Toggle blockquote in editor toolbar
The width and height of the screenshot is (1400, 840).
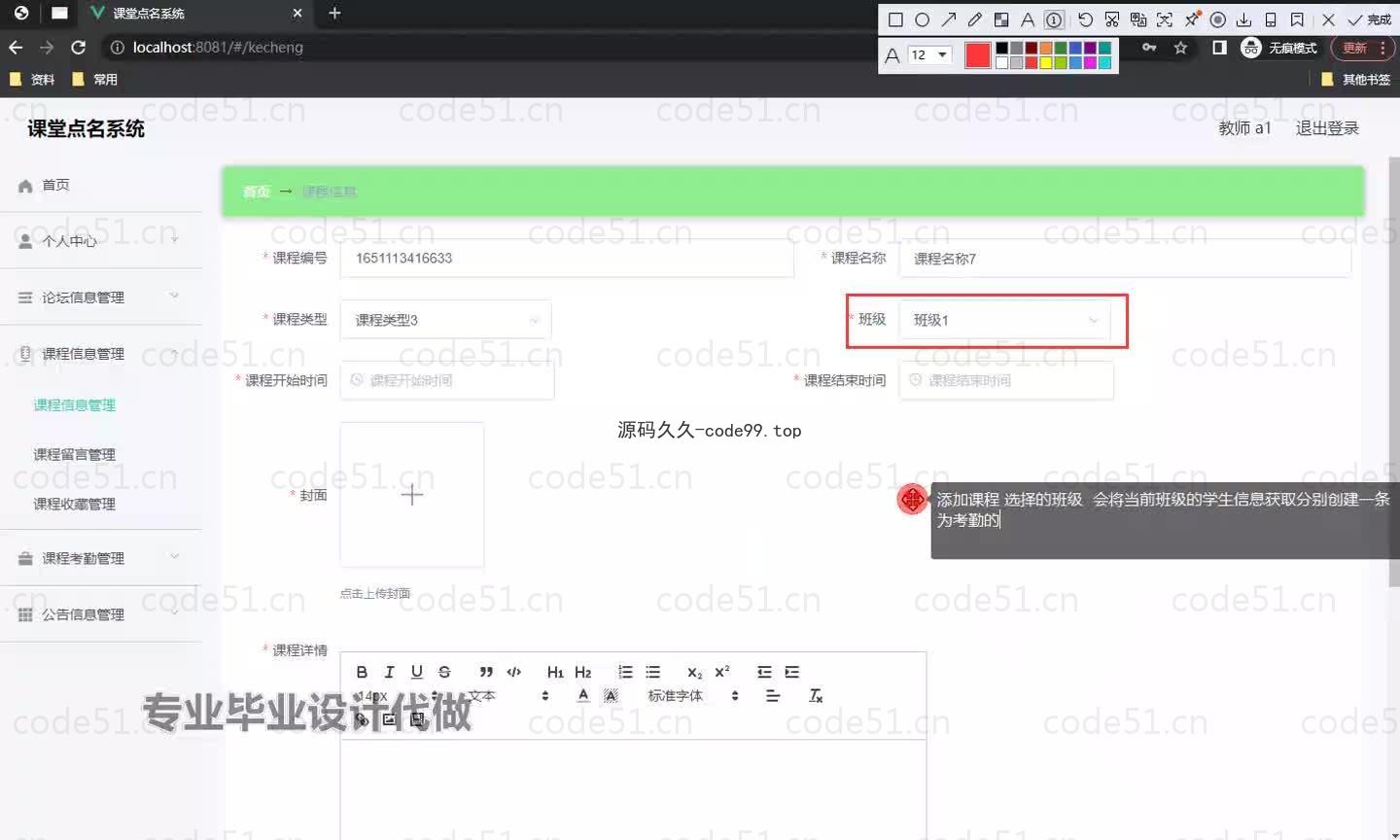[x=486, y=672]
